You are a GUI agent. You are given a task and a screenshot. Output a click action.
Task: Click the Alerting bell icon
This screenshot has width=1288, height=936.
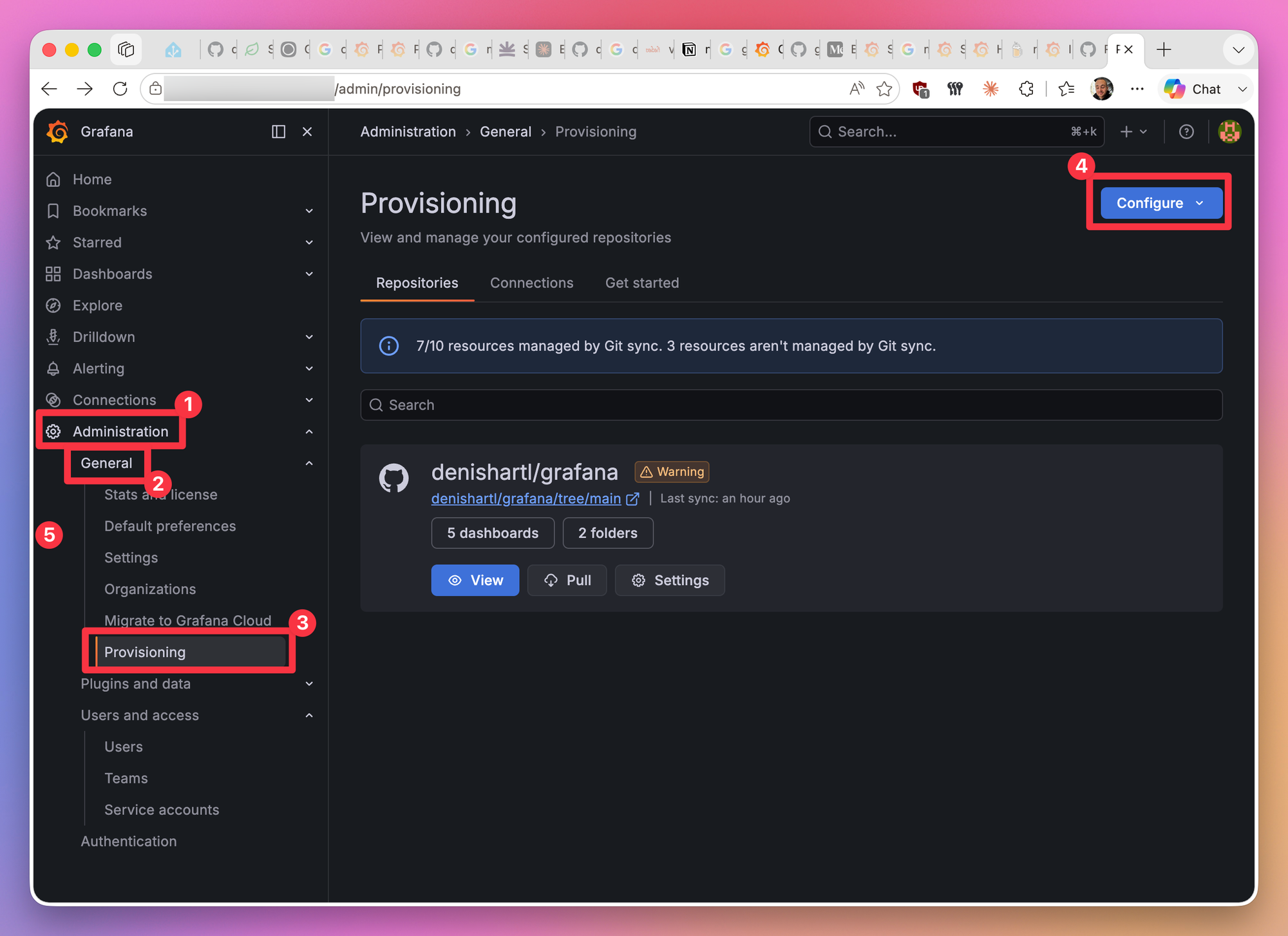[53, 368]
